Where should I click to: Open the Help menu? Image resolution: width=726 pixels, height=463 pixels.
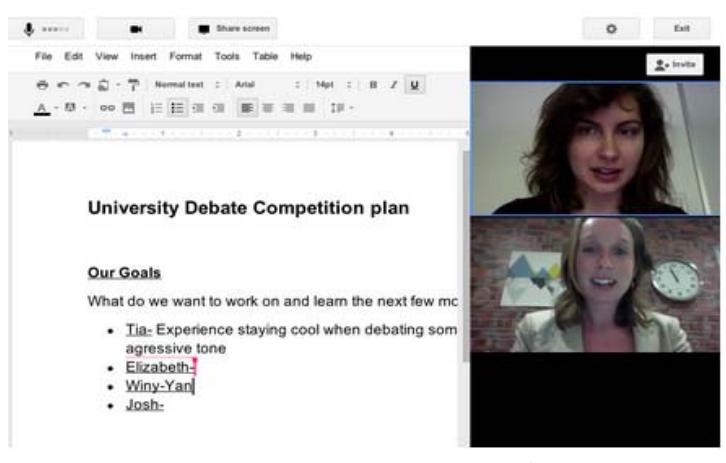301,56
